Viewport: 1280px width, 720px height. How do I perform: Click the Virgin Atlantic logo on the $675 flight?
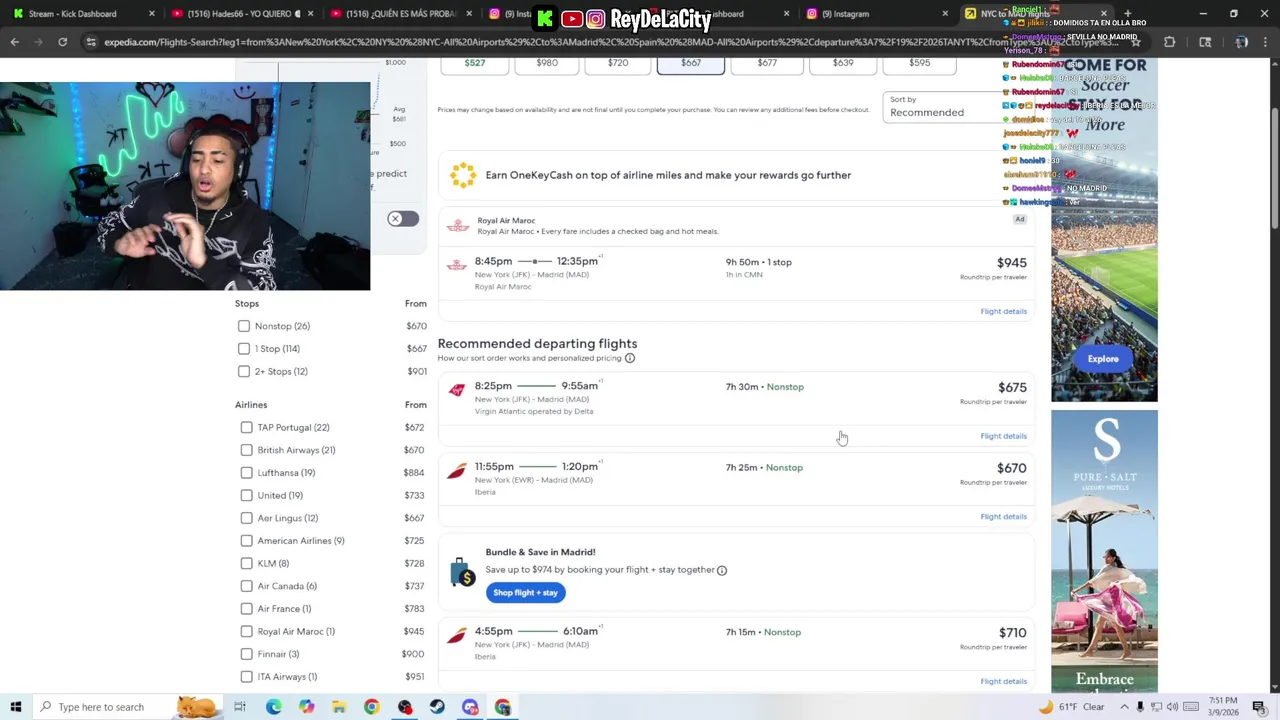(457, 390)
